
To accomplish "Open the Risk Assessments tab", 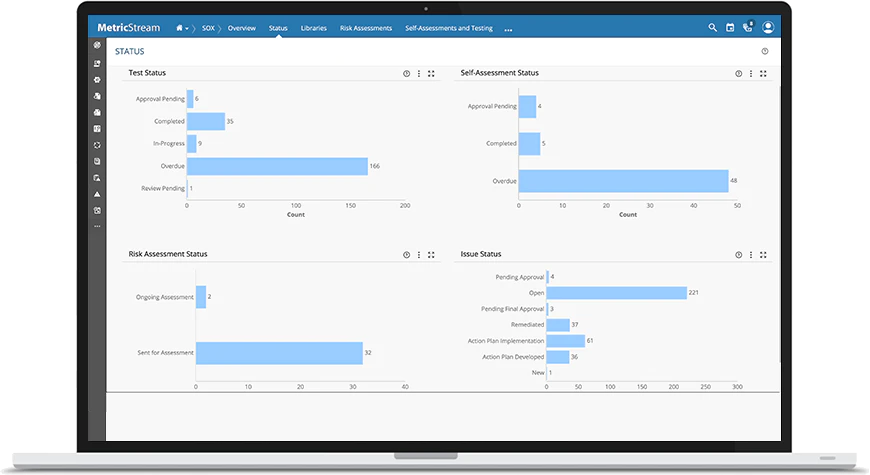I will coord(366,28).
